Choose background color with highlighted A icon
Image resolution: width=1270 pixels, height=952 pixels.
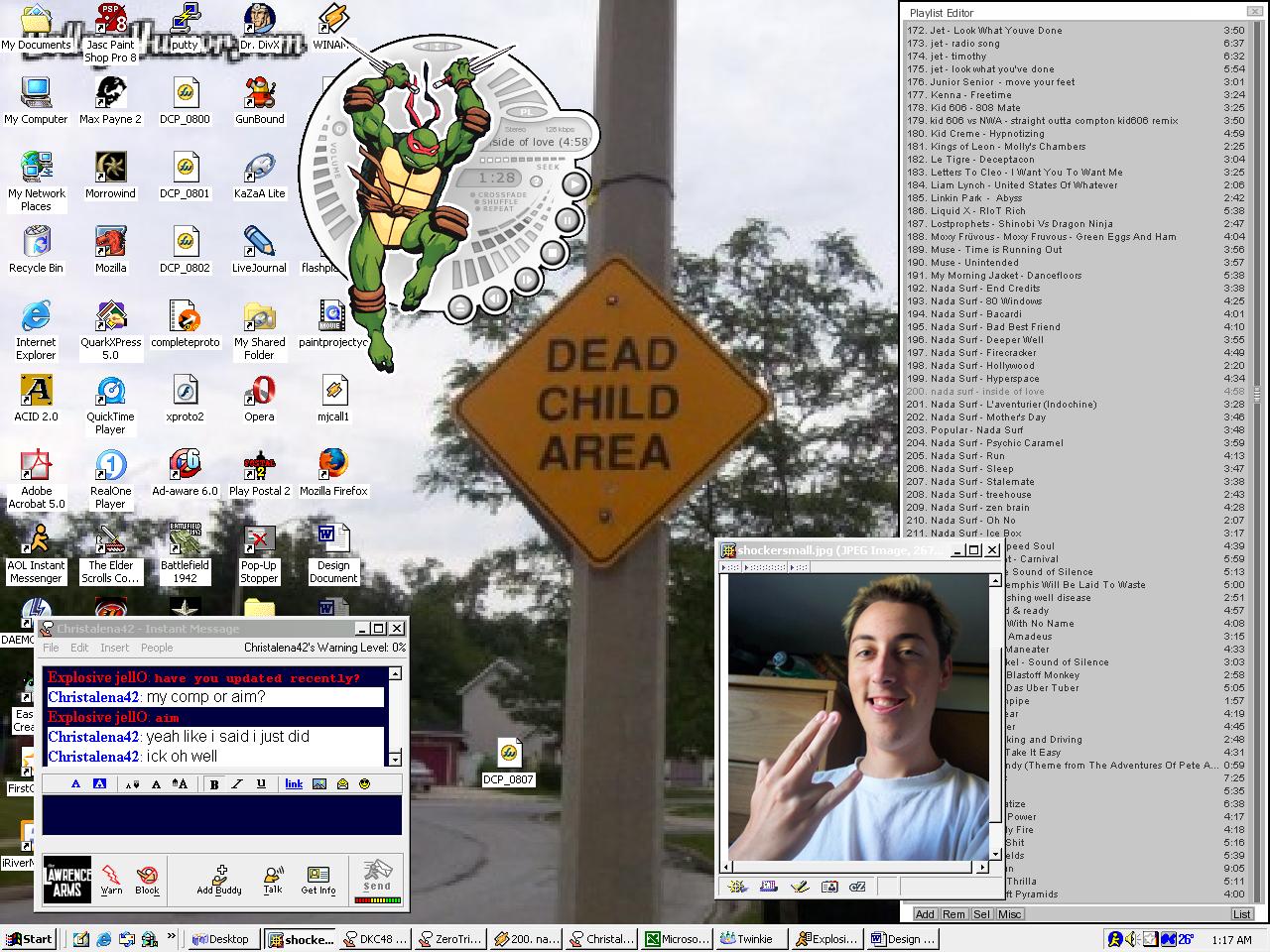[99, 783]
